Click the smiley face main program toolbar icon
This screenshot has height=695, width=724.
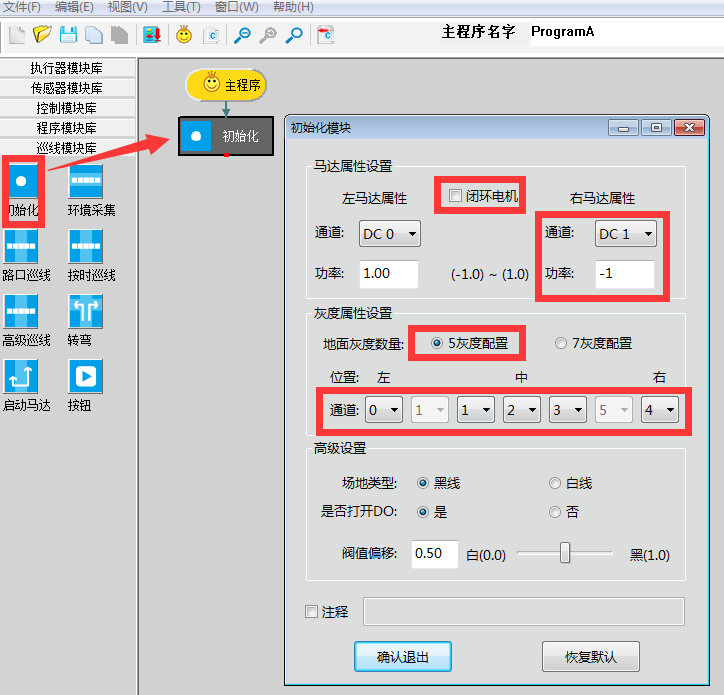(x=184, y=35)
